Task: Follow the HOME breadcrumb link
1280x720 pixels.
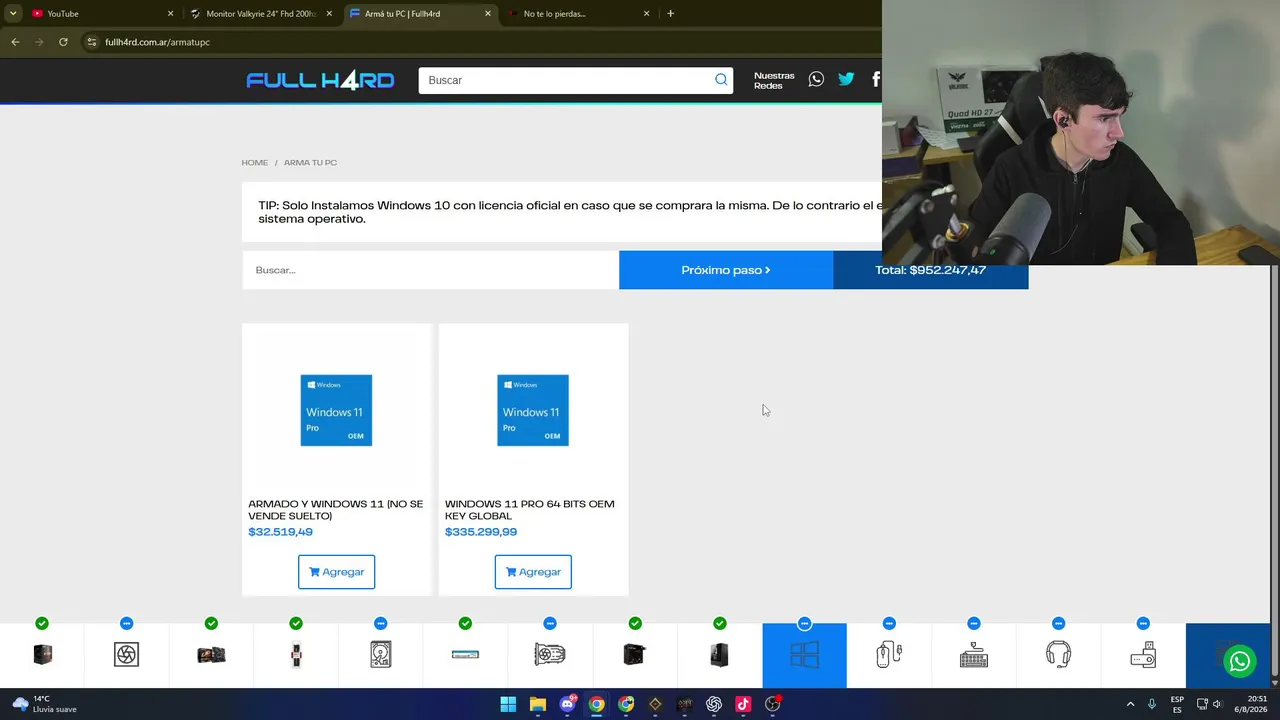Action: [x=255, y=163]
